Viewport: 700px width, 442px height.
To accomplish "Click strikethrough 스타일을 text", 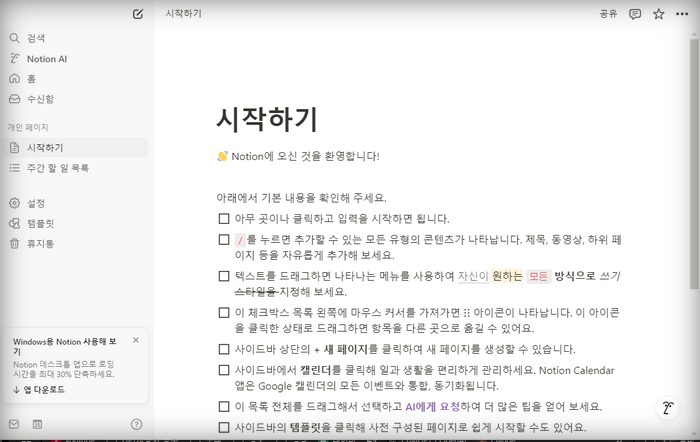I will coord(257,292).
